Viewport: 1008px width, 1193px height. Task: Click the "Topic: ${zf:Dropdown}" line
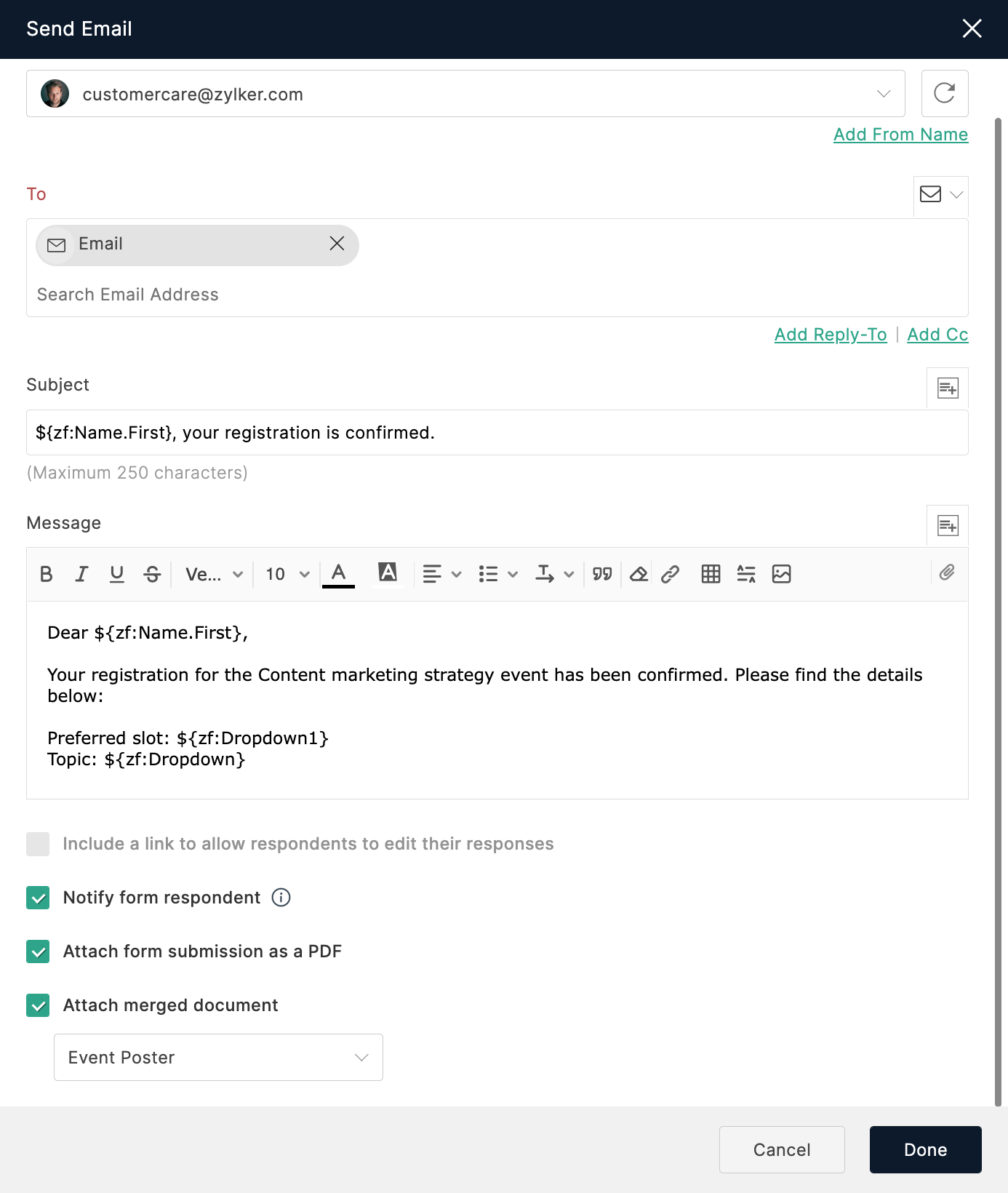[146, 759]
